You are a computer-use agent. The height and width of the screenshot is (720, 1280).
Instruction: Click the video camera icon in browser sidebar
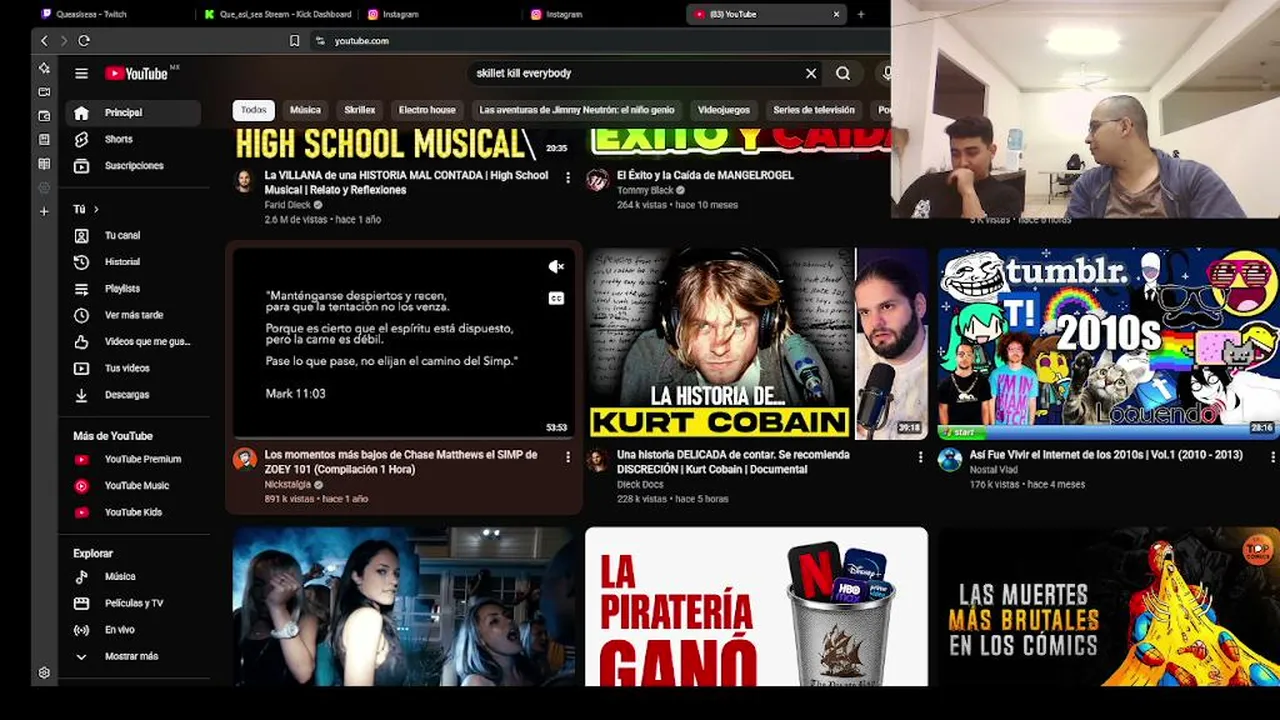[44, 92]
